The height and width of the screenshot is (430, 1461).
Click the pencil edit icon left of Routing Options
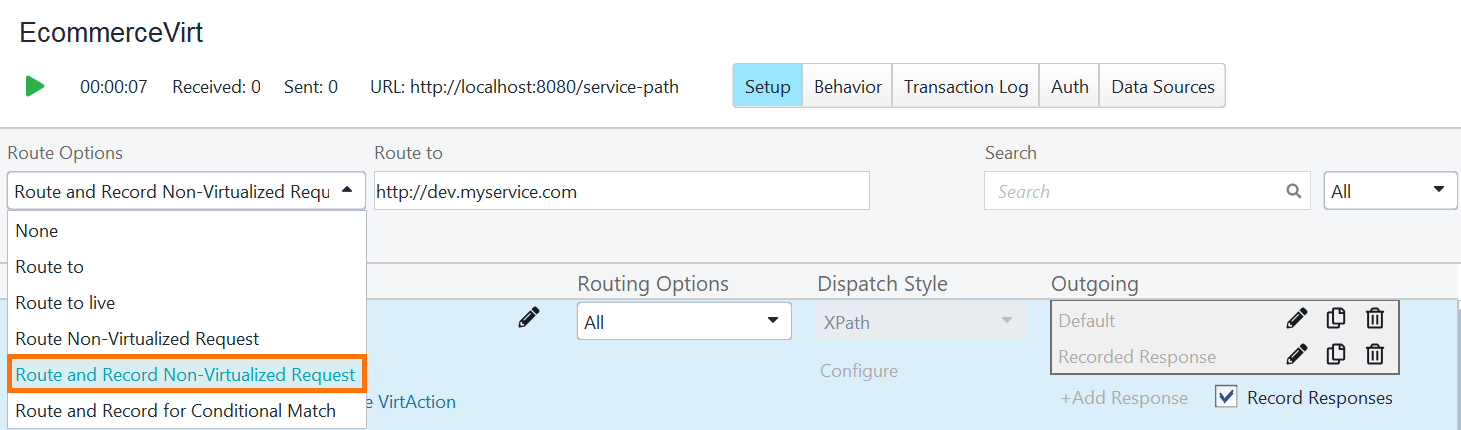click(x=529, y=318)
